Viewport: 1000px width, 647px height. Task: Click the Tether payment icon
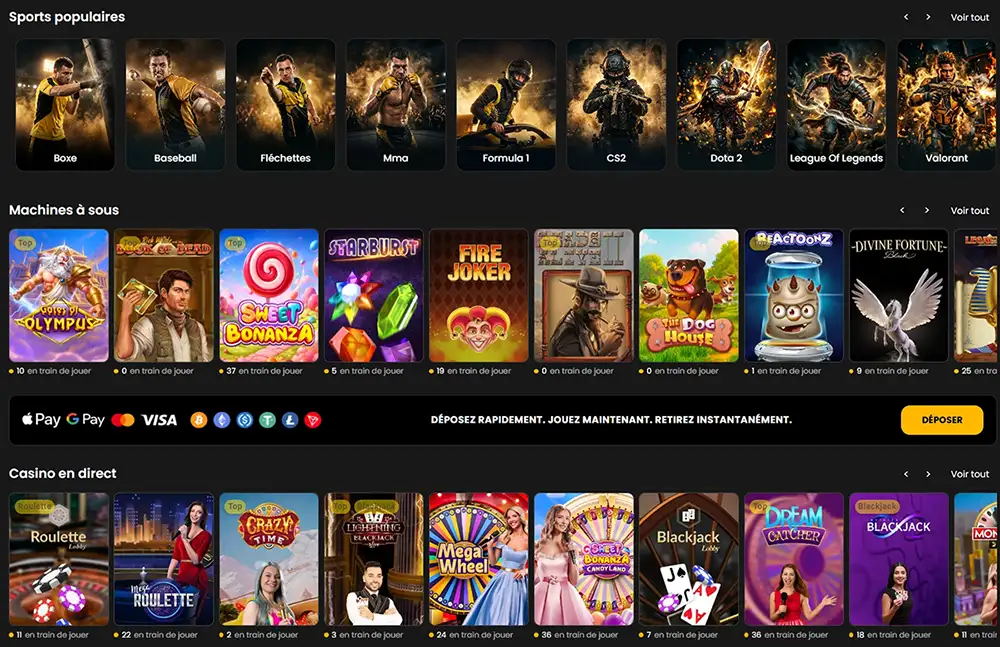tap(267, 421)
